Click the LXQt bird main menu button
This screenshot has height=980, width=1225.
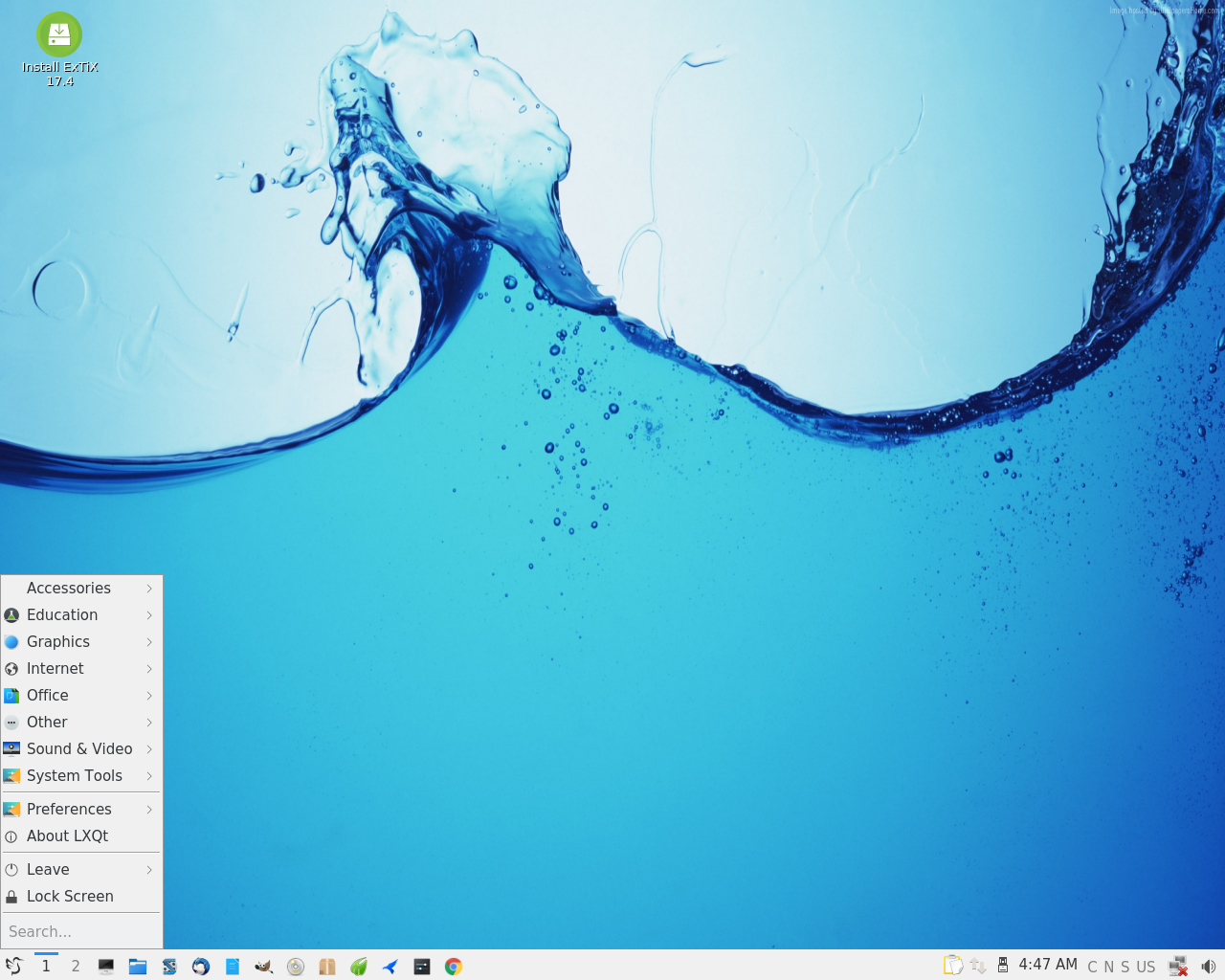click(13, 966)
